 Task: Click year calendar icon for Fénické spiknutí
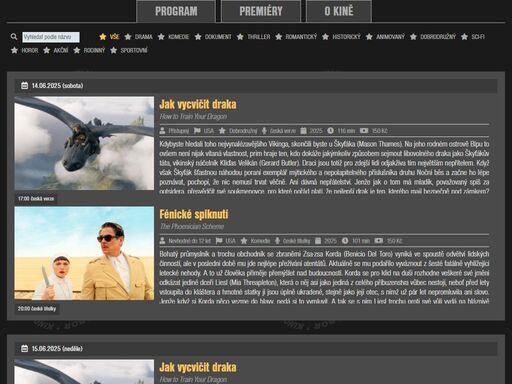point(318,241)
